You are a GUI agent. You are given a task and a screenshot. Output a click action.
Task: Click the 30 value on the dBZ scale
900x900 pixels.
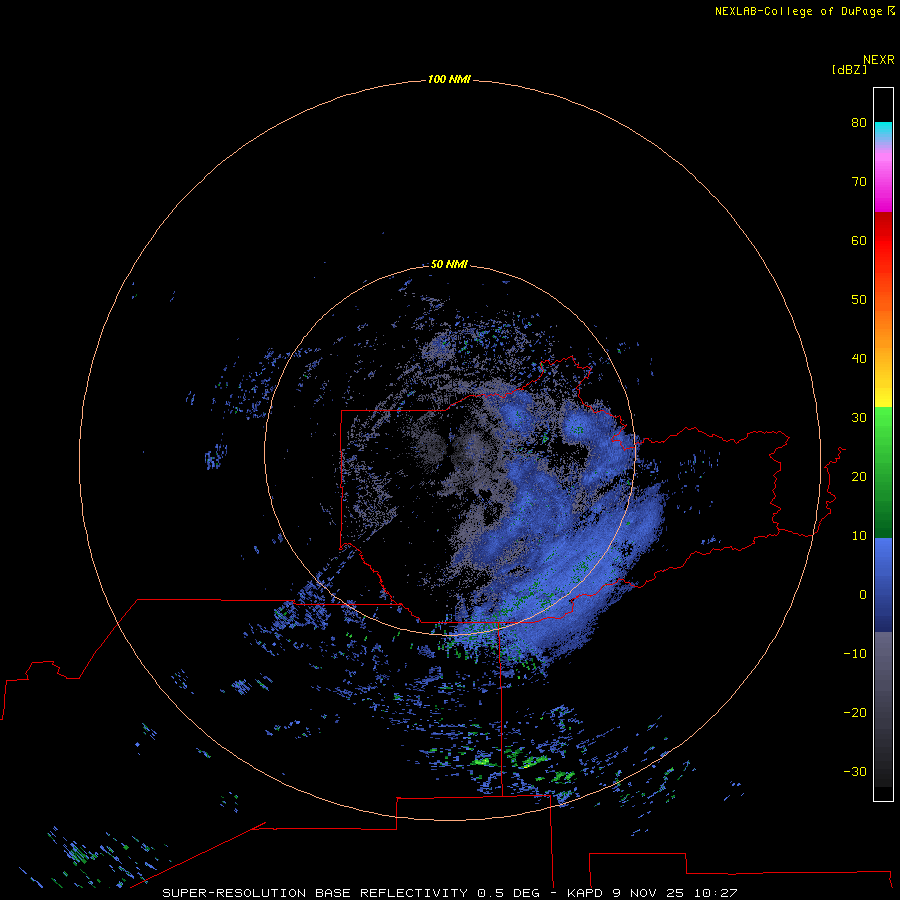[859, 417]
